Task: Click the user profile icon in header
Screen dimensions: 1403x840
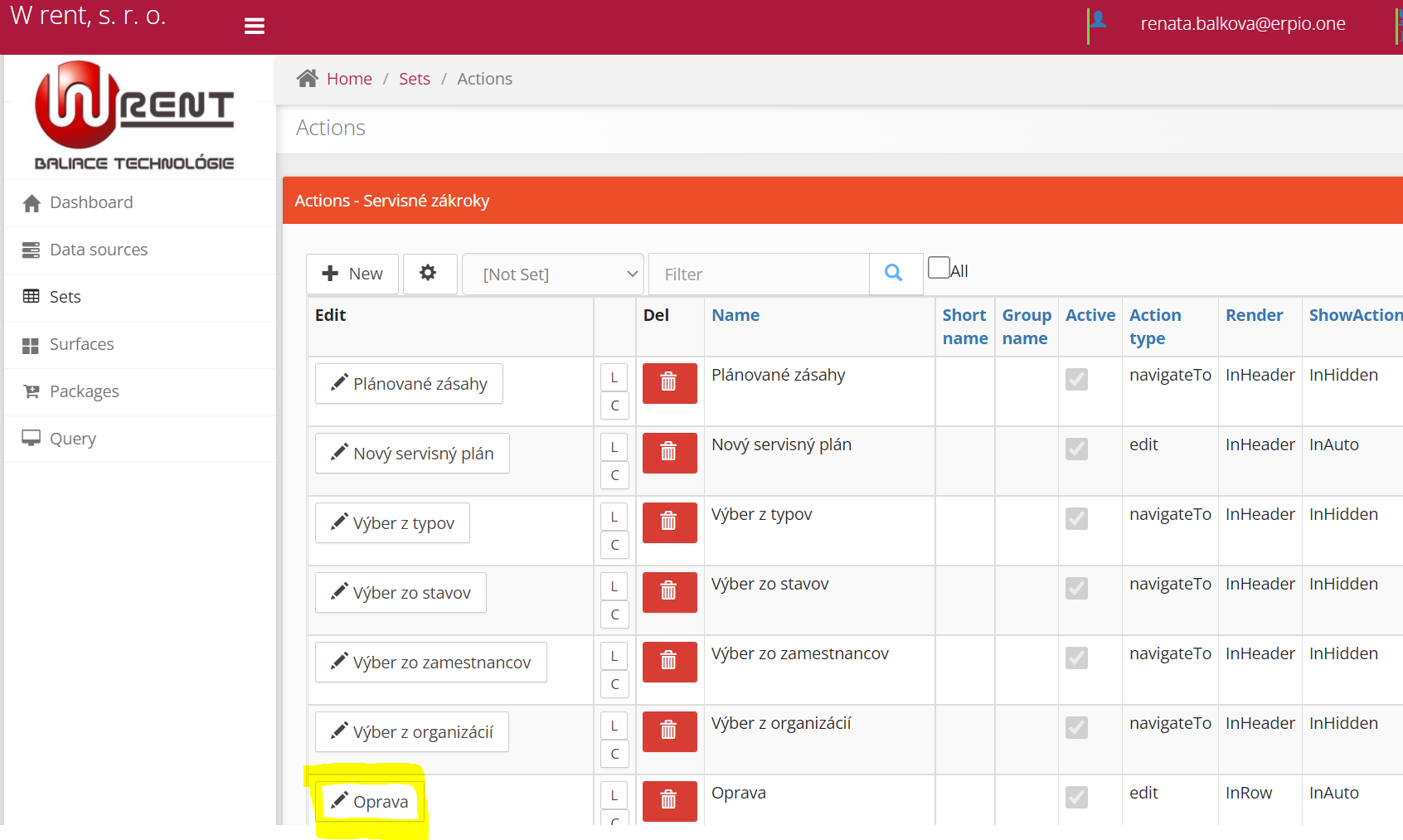Action: [x=1098, y=21]
